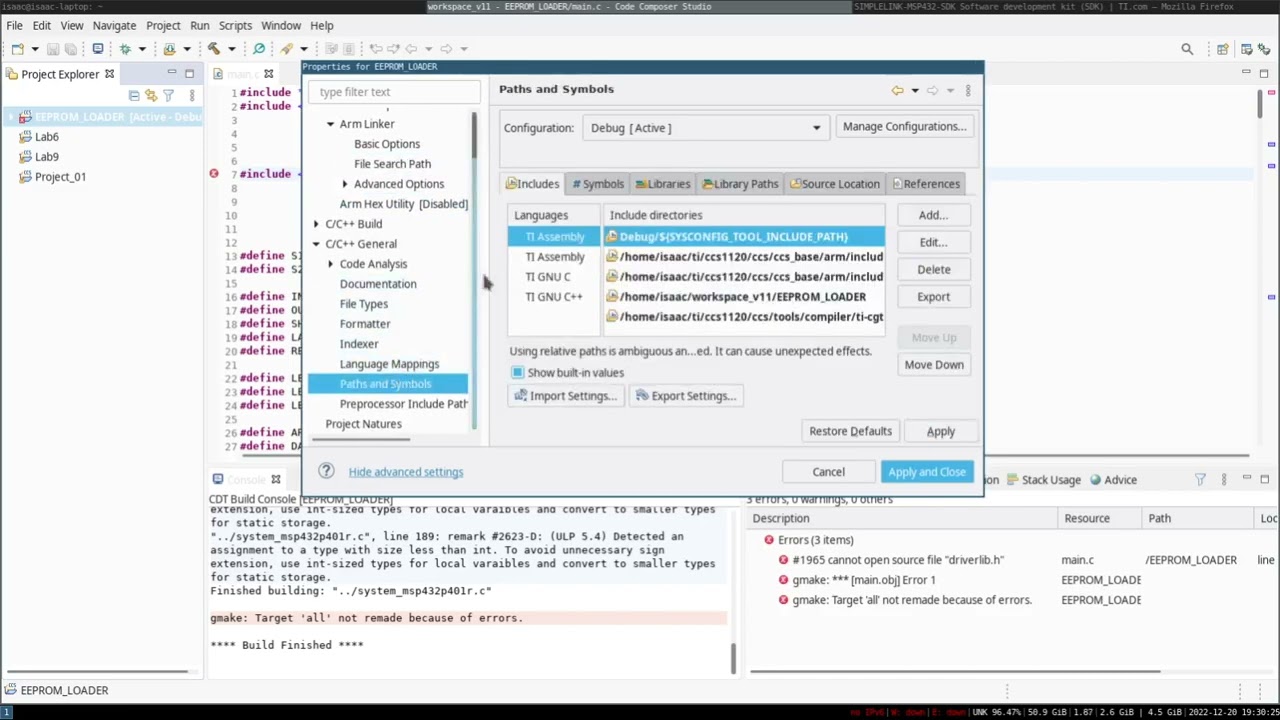Open the Stack Usage view tab

pos(1043,480)
